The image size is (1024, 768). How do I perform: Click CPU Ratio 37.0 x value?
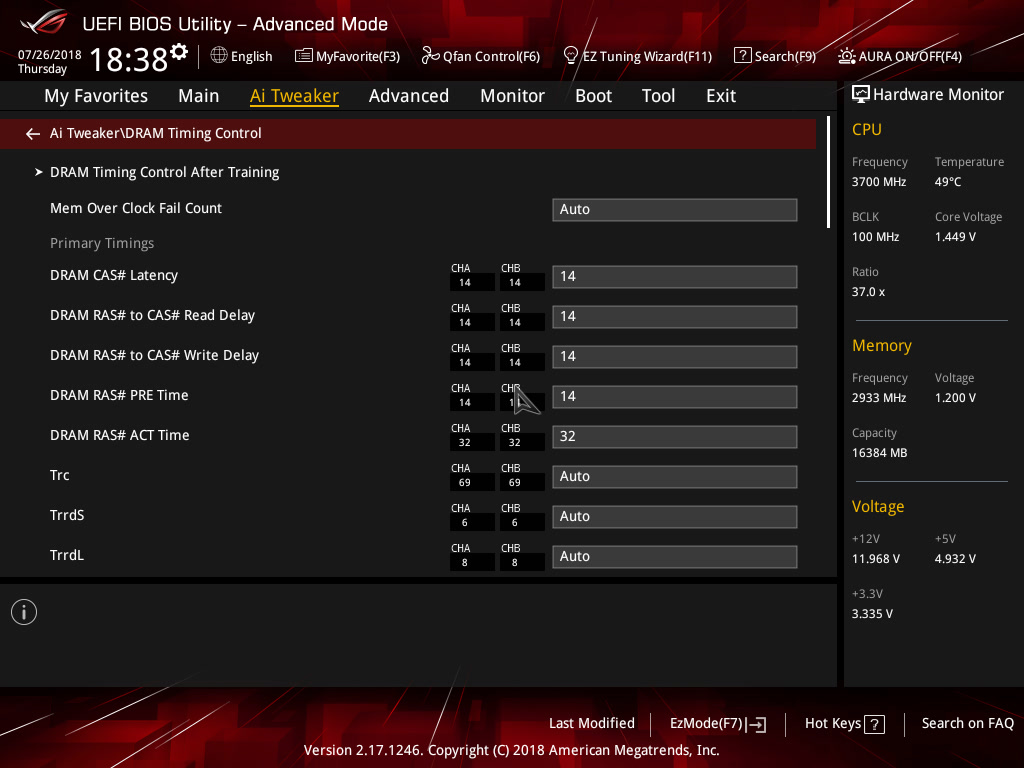[869, 292]
